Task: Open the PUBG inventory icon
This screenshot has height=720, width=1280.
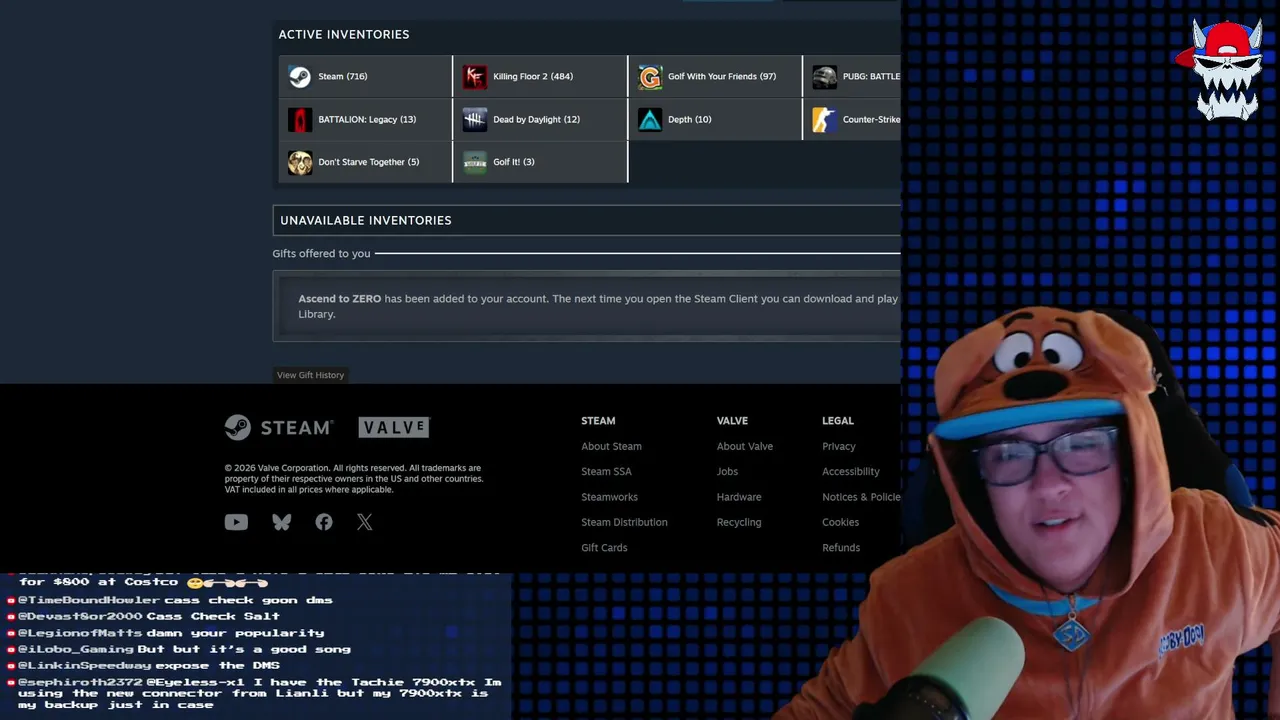Action: [x=825, y=77]
